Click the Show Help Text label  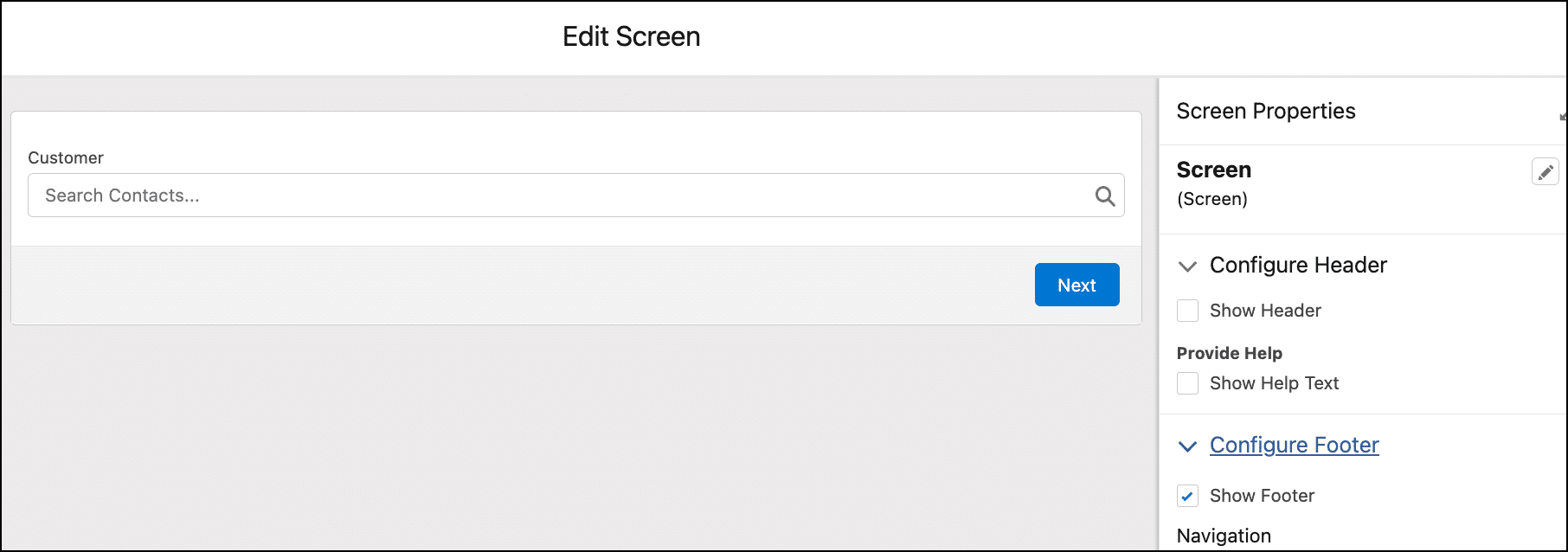click(x=1274, y=383)
